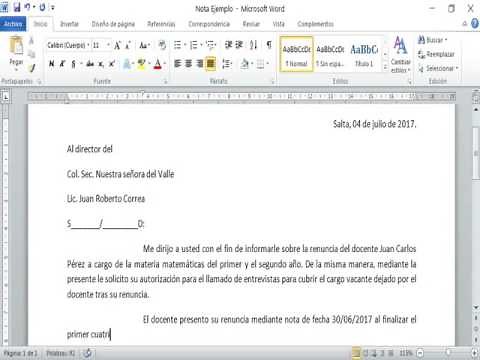This screenshot has width=480, height=360.
Task: Open the Buscar dropdown arrow
Action: (x=446, y=40)
